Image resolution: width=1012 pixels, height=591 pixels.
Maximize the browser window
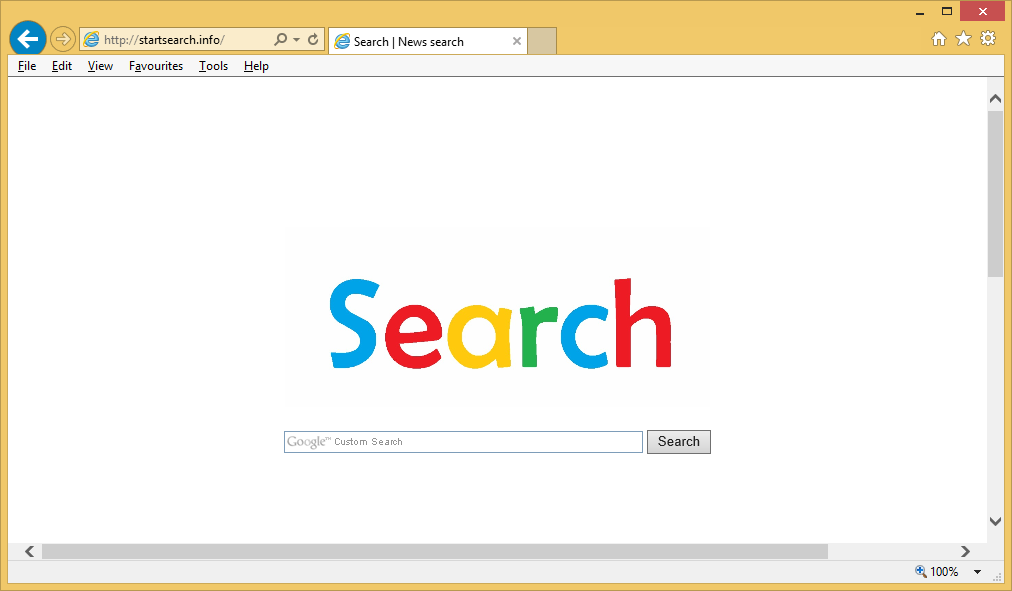tap(947, 12)
